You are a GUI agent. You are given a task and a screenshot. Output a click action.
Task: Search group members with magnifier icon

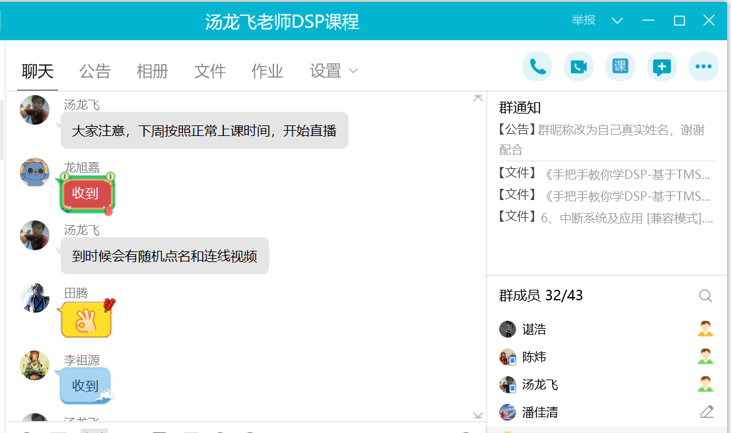[x=706, y=296]
